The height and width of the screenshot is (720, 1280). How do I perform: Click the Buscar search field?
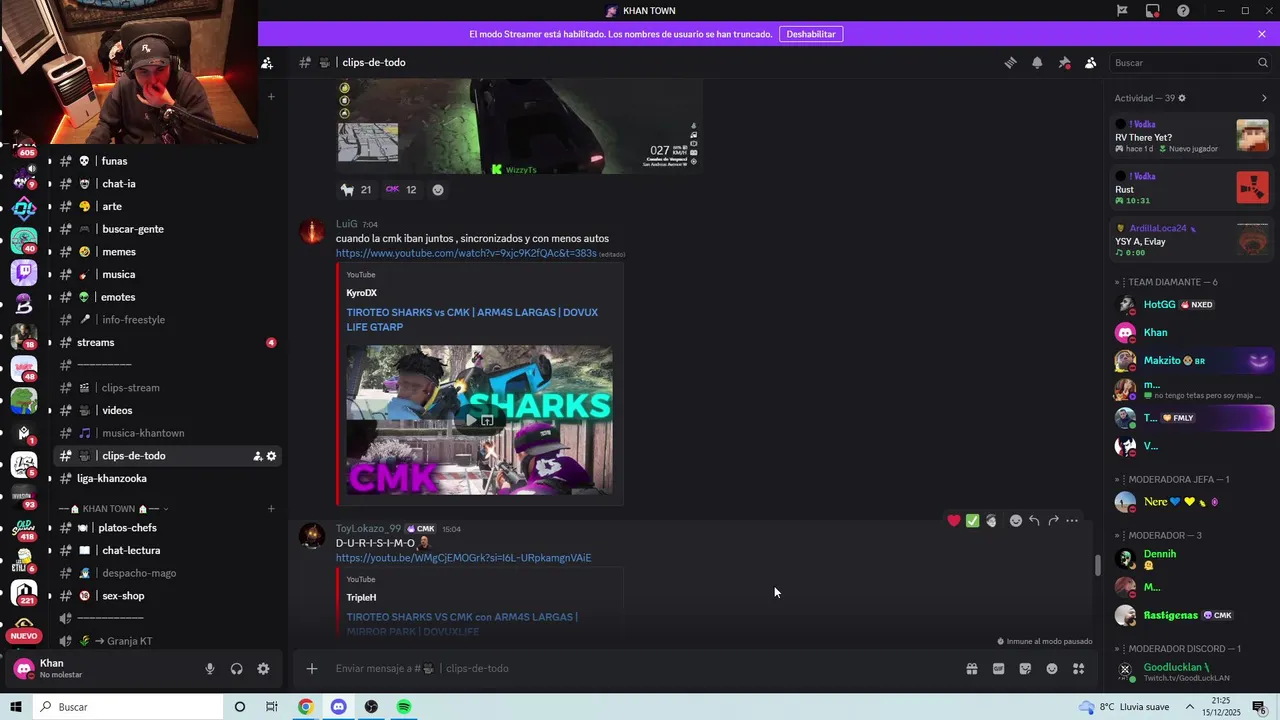[x=1190, y=62]
